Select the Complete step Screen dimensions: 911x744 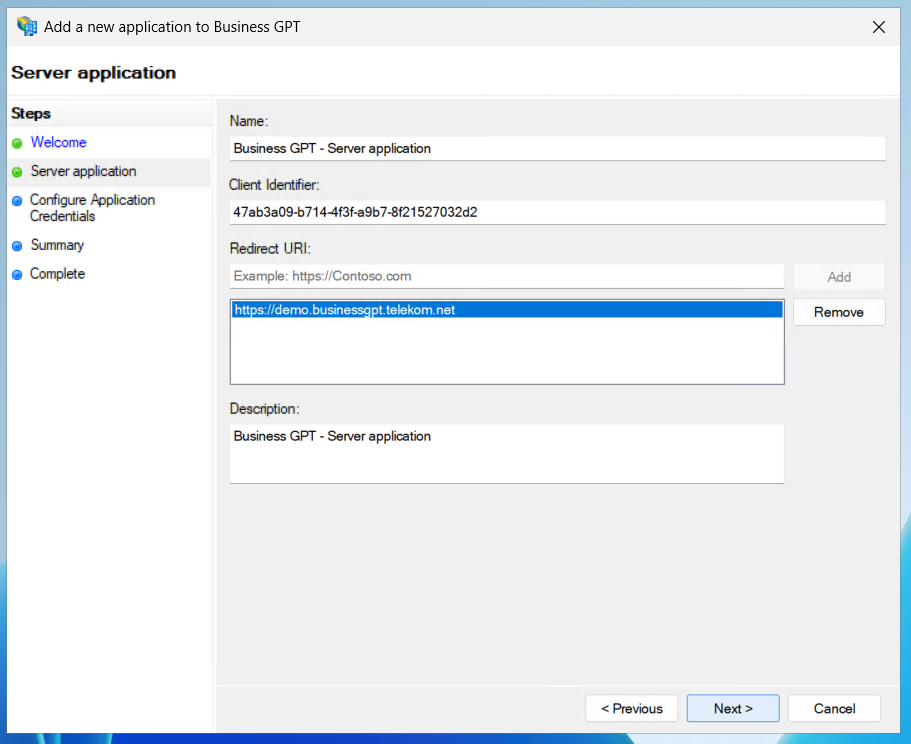tap(58, 274)
